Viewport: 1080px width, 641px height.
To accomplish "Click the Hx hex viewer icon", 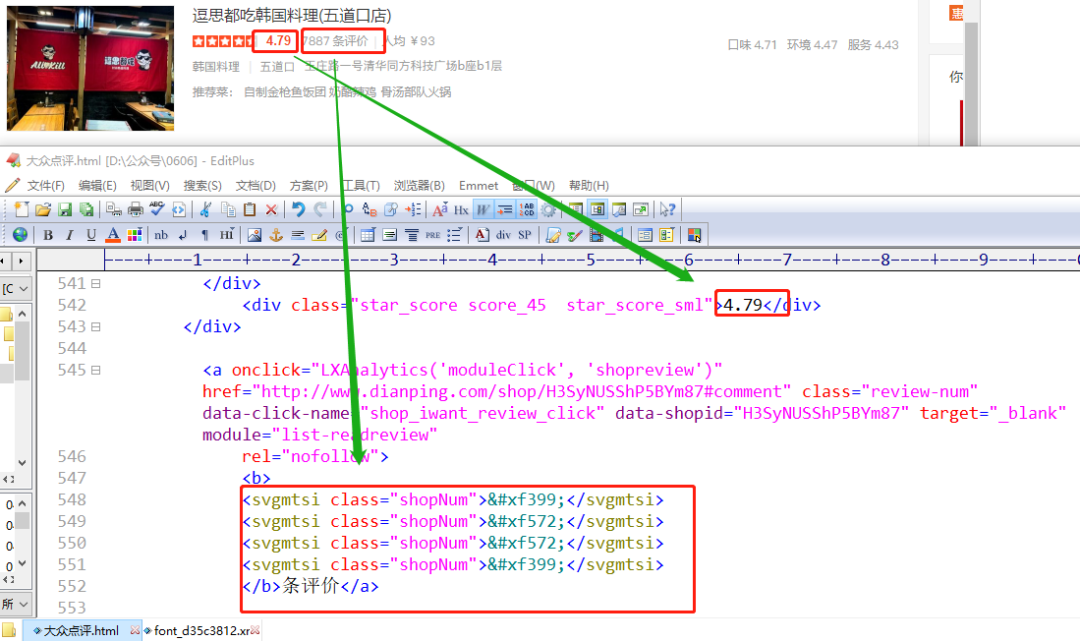I will [x=461, y=209].
